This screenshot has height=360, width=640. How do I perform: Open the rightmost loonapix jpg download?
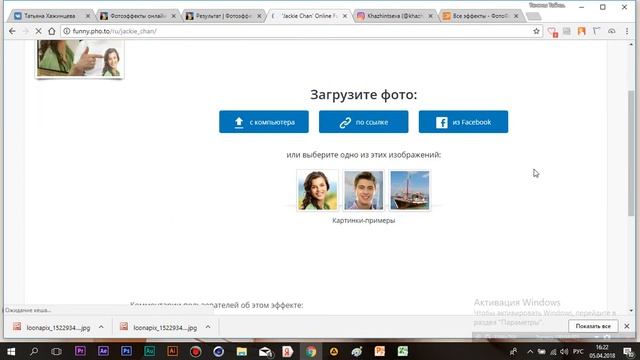[x=159, y=327]
